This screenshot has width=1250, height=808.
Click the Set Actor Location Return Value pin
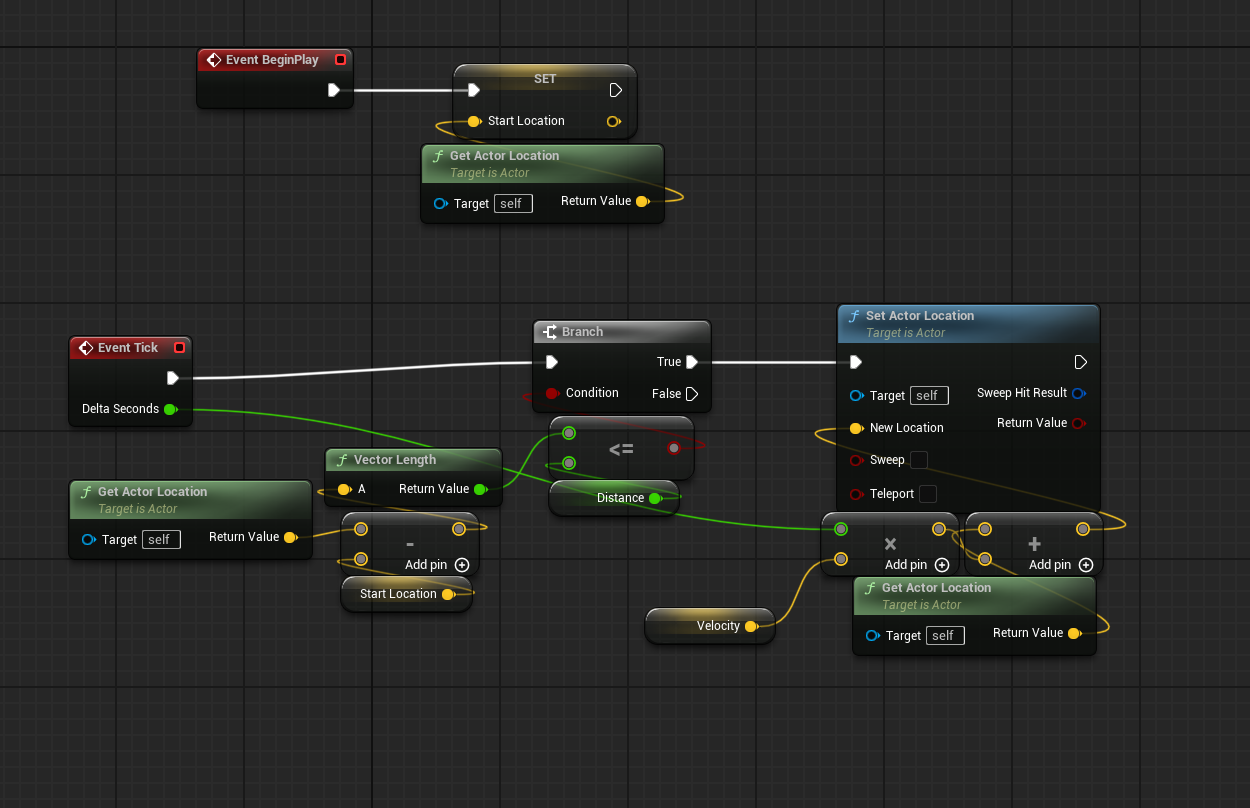coord(1078,423)
